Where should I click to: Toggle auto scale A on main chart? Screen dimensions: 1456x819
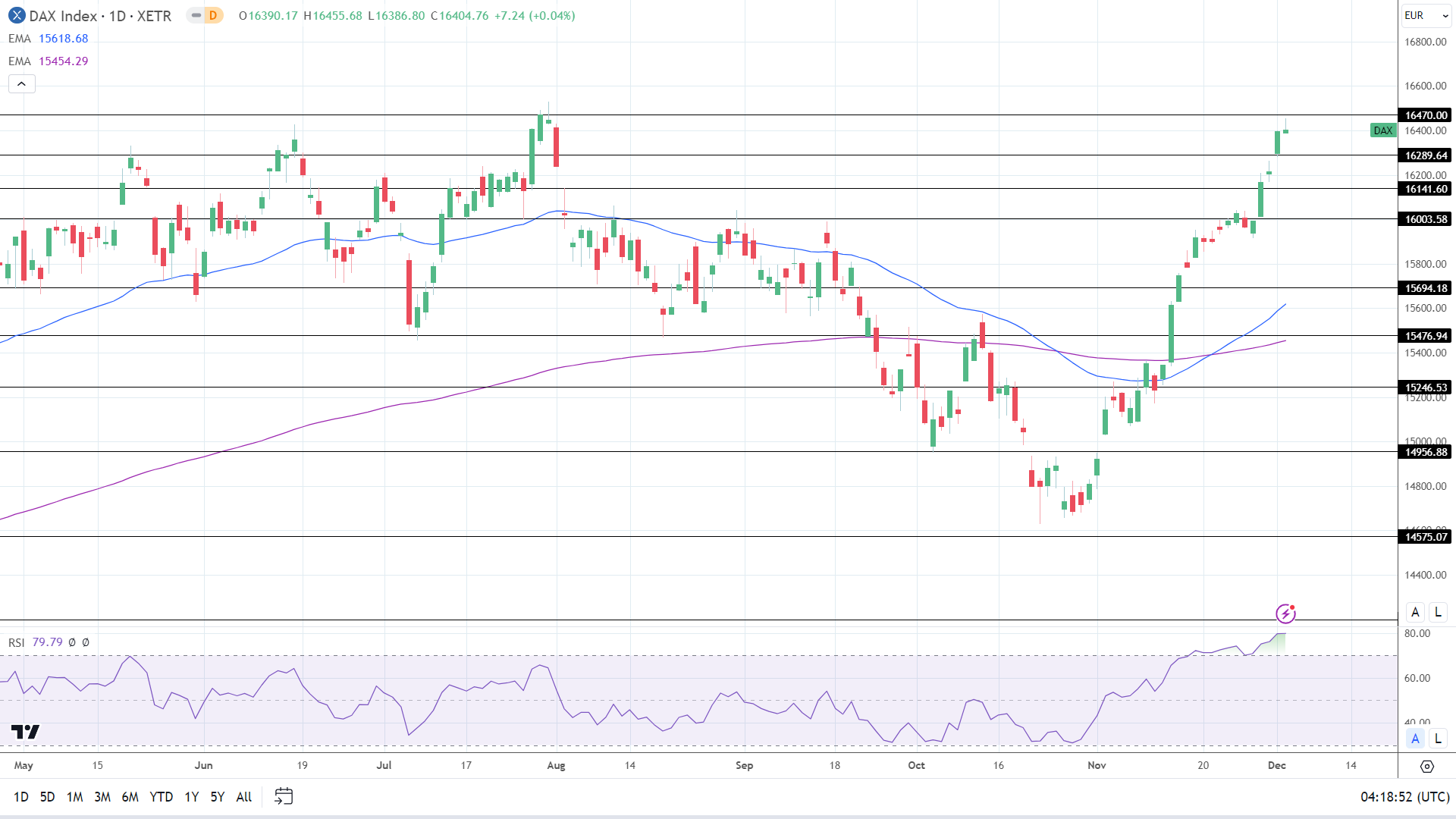pos(1415,612)
